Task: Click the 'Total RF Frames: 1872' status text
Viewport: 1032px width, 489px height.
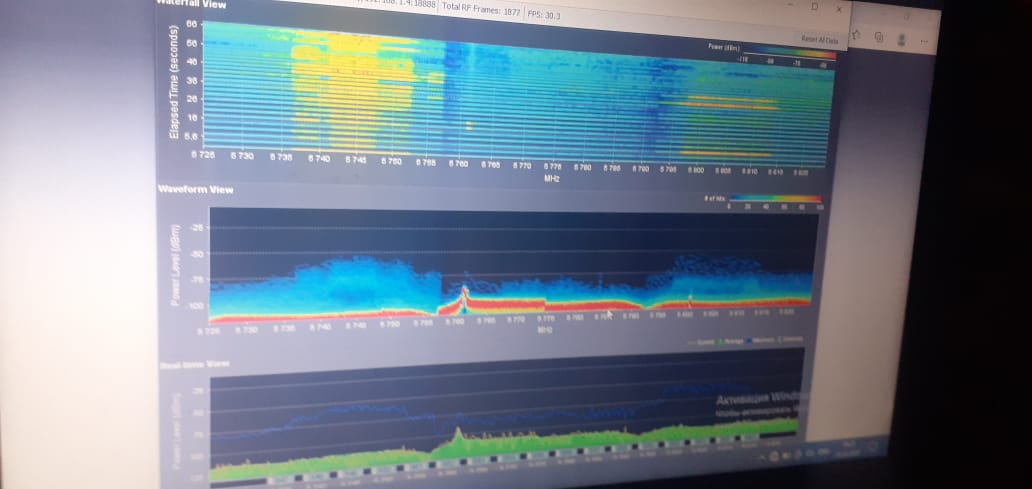Action: pyautogui.click(x=481, y=7)
